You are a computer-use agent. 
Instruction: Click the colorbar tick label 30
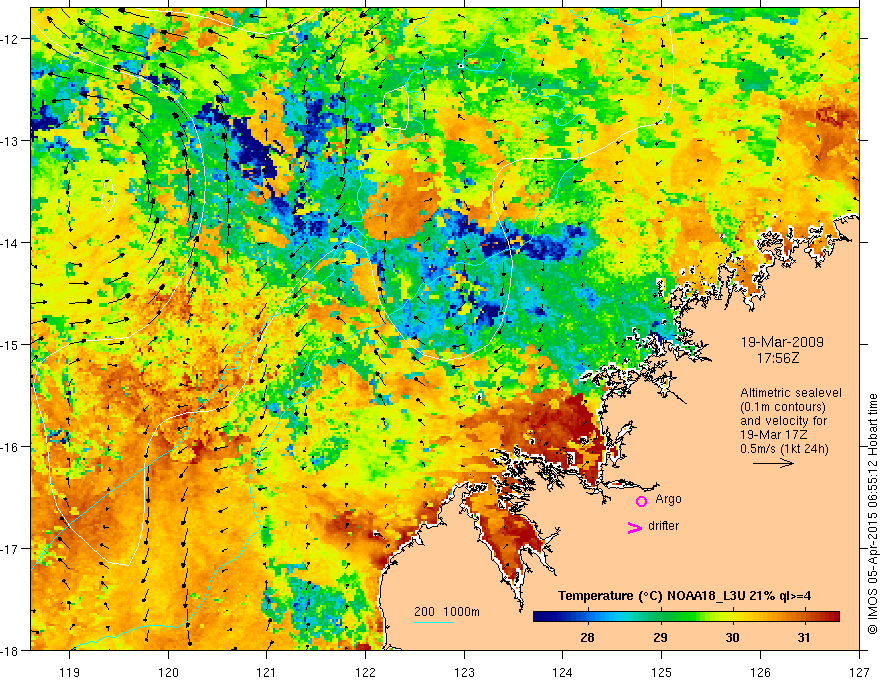[x=732, y=637]
